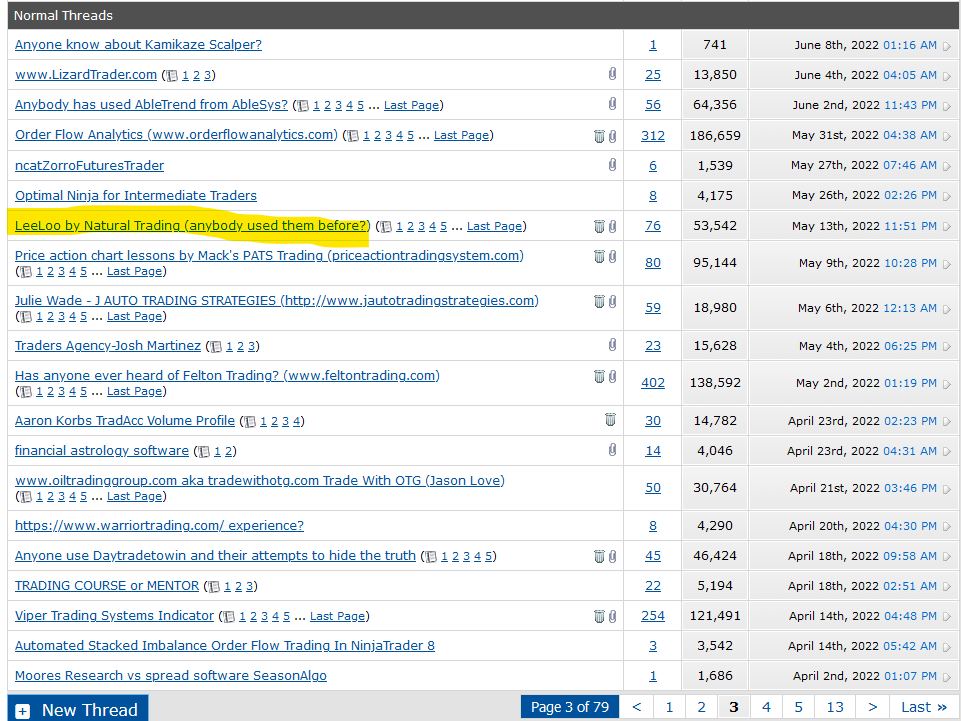This screenshot has width=961, height=721.
Task: Click multi-page icon beside Aaron Korbs TradAcc Volume Profile
Action: coord(249,422)
